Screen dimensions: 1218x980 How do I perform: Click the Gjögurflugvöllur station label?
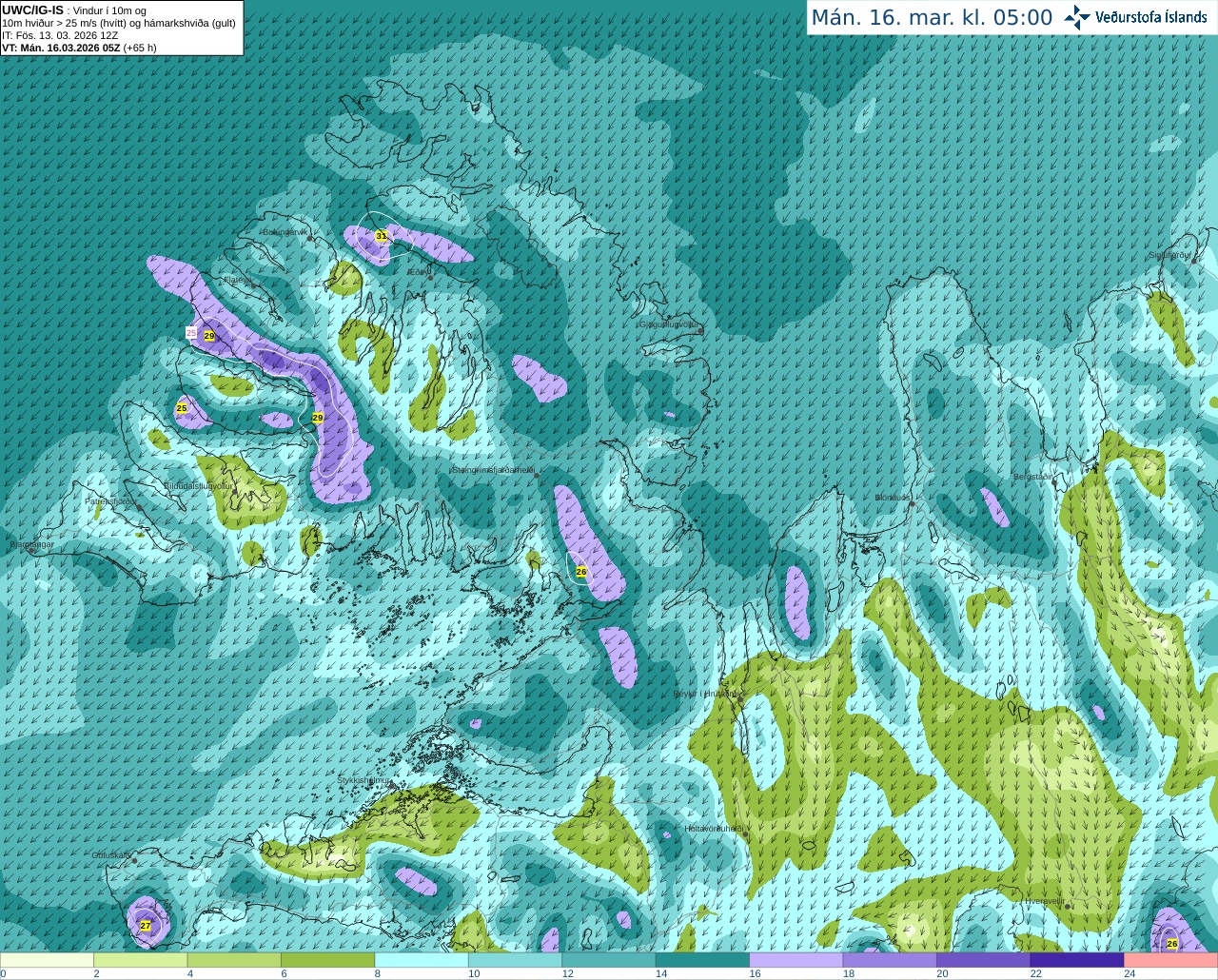[x=668, y=324]
